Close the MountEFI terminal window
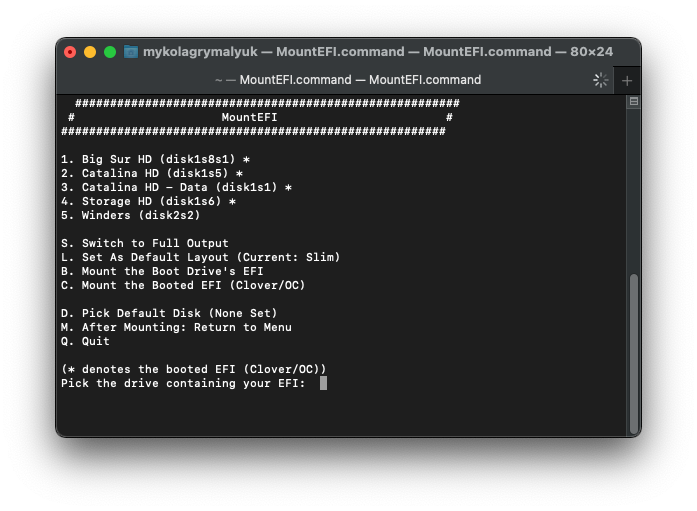Viewport: 697px width, 511px height. pos(70,52)
